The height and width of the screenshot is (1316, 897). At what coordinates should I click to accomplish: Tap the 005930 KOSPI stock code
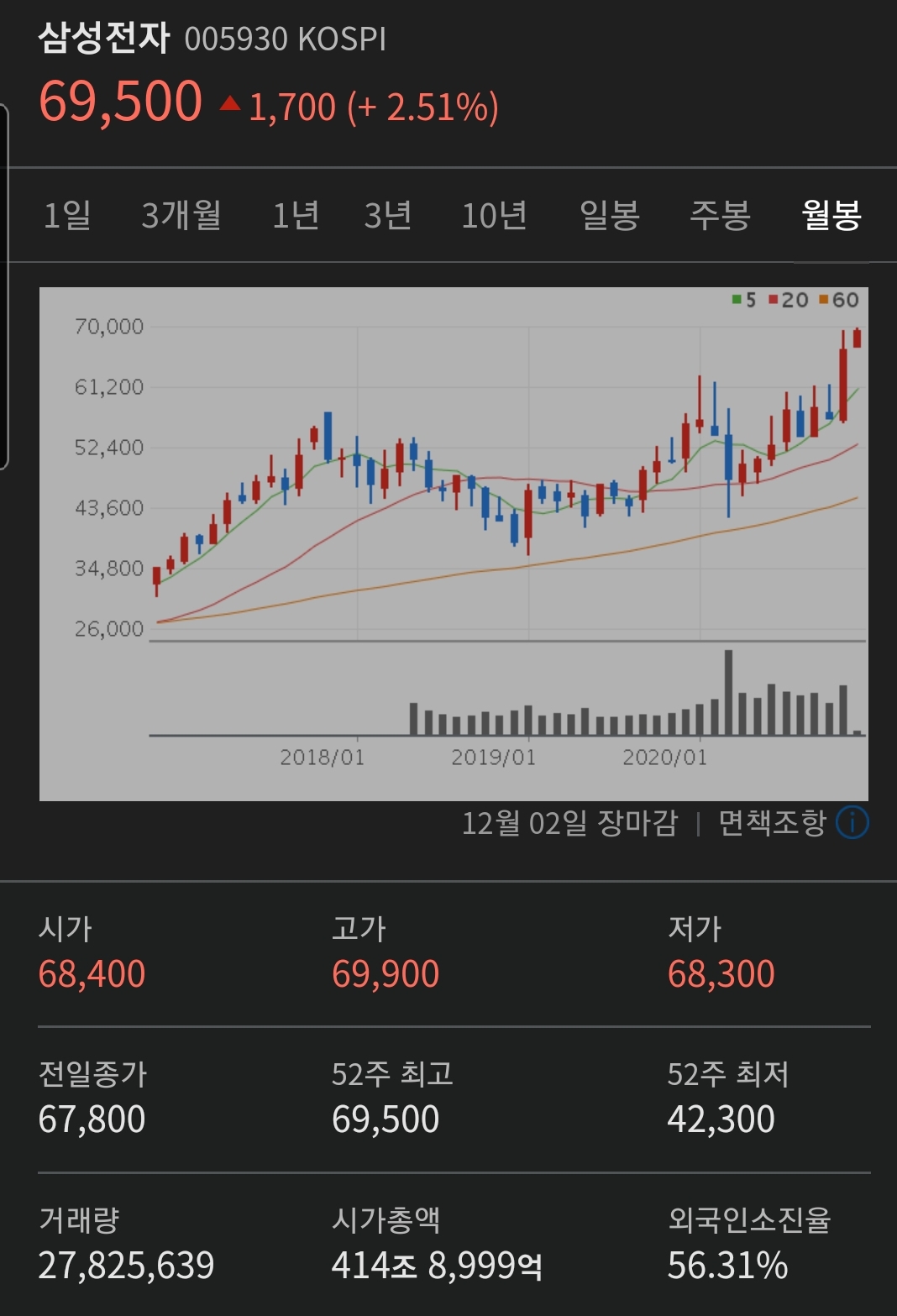pyautogui.click(x=286, y=39)
